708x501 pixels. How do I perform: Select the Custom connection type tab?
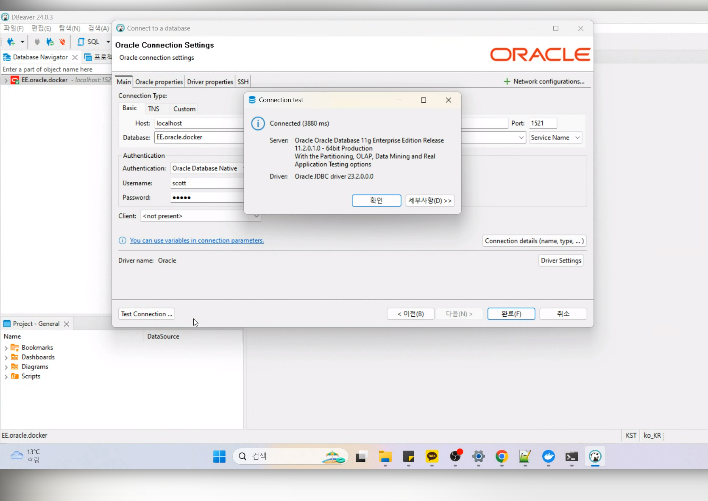coord(184,109)
